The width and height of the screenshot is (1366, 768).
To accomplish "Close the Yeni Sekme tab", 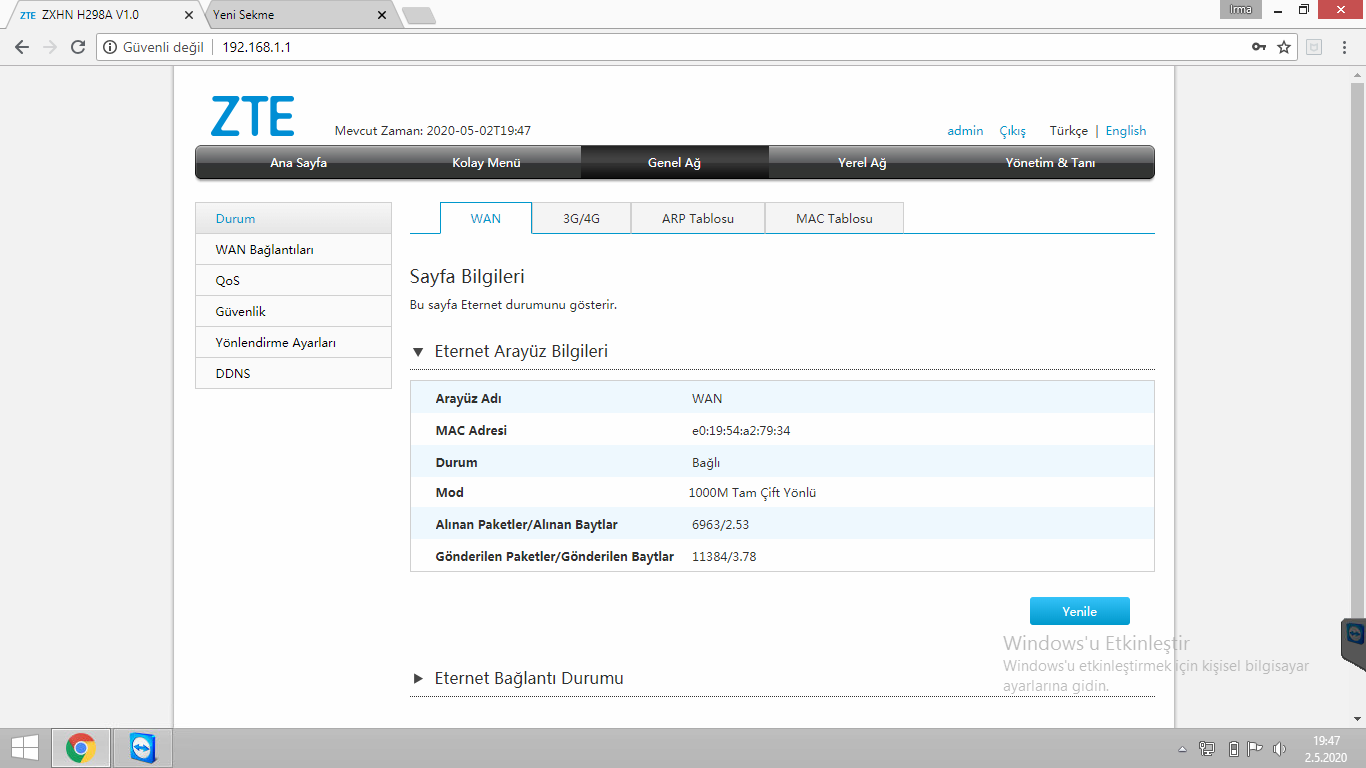I will [382, 15].
